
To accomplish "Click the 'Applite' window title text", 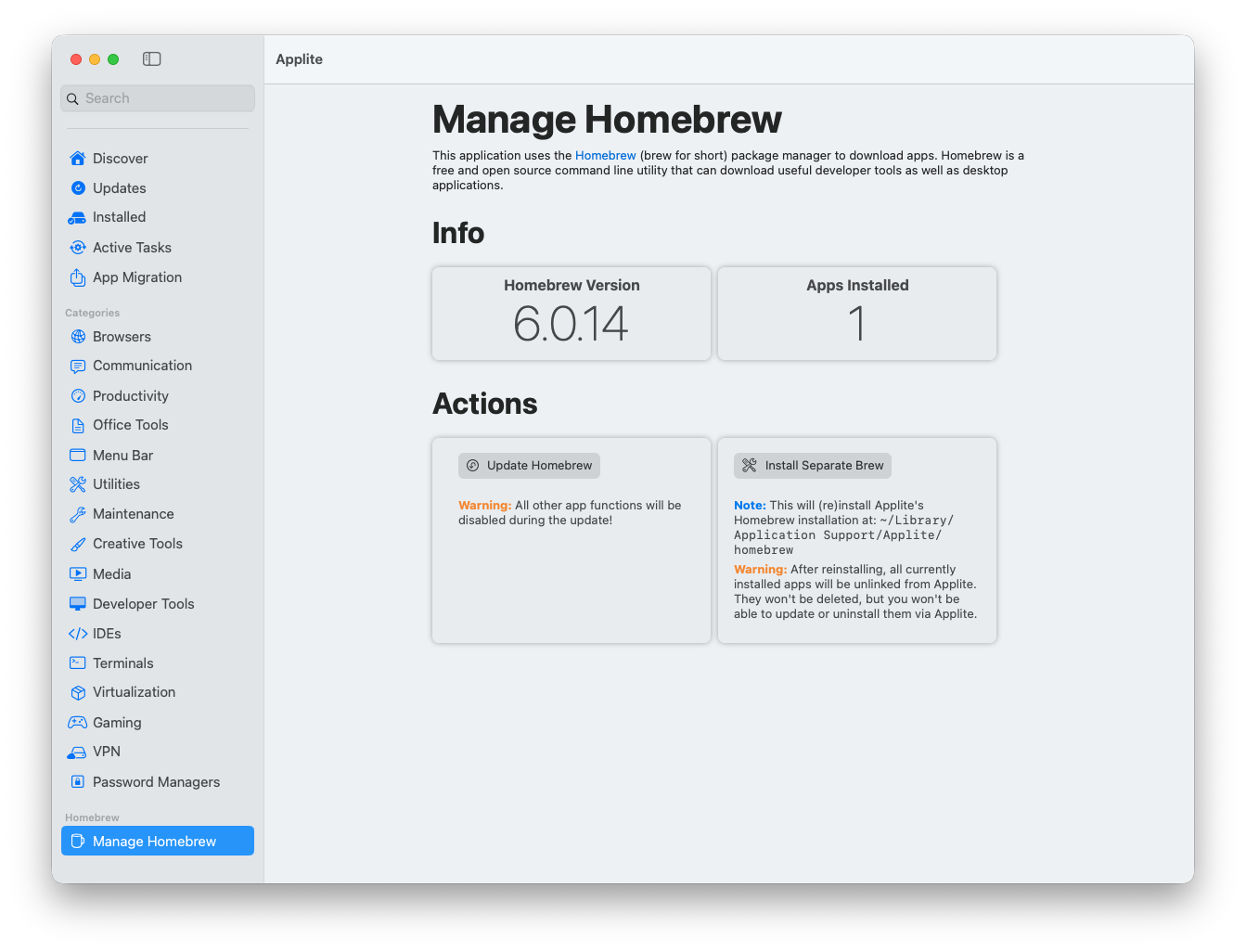I will click(x=300, y=59).
